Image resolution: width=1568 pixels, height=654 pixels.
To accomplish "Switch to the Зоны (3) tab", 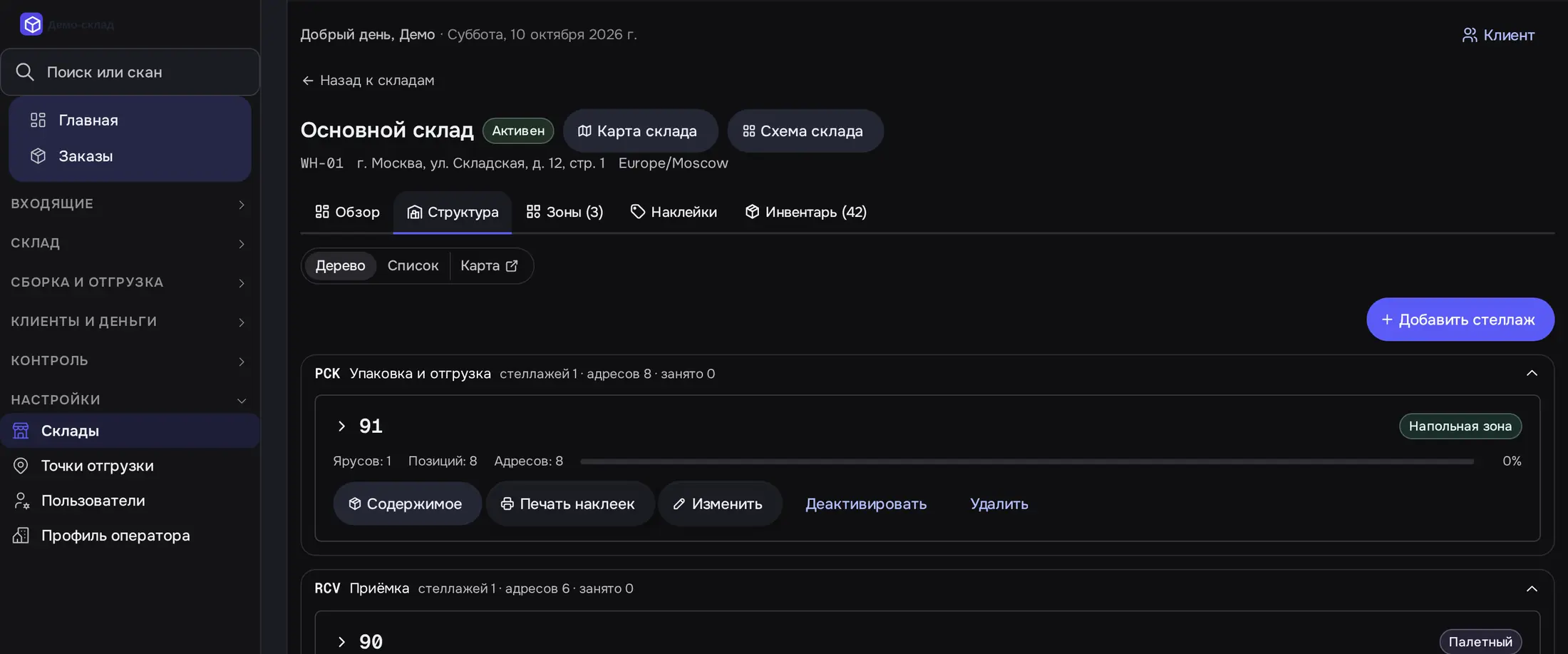I will (564, 212).
